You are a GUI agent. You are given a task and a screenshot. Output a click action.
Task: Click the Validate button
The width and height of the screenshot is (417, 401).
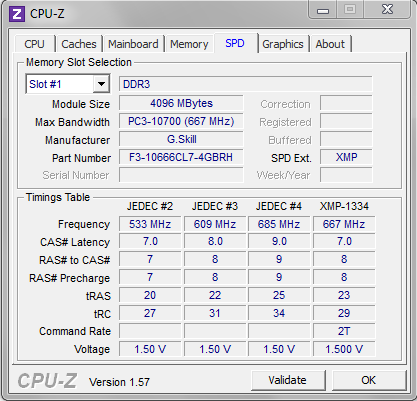click(x=288, y=380)
